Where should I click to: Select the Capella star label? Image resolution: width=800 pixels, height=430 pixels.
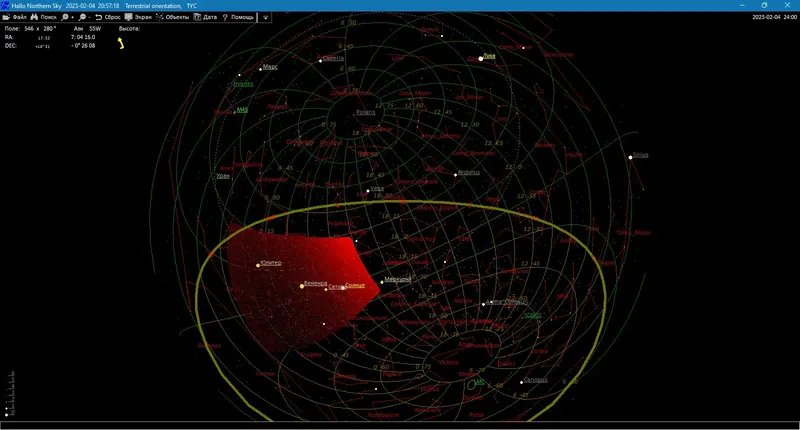333,58
